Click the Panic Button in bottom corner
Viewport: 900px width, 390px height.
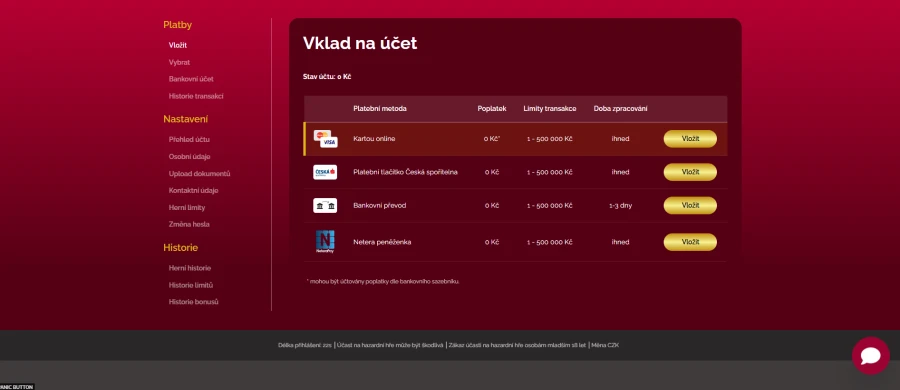point(17,387)
